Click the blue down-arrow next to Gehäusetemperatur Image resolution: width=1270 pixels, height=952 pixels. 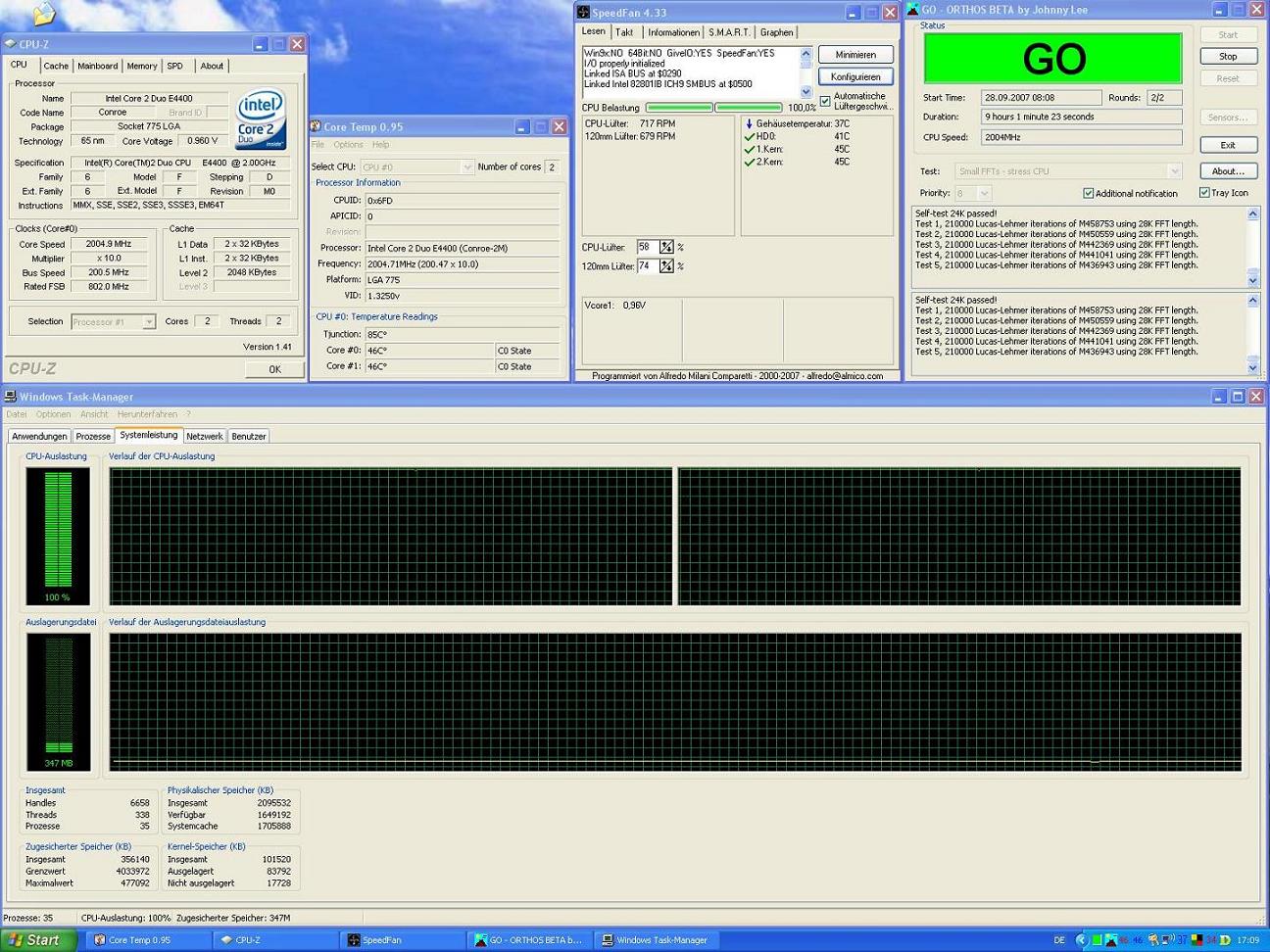tap(749, 124)
